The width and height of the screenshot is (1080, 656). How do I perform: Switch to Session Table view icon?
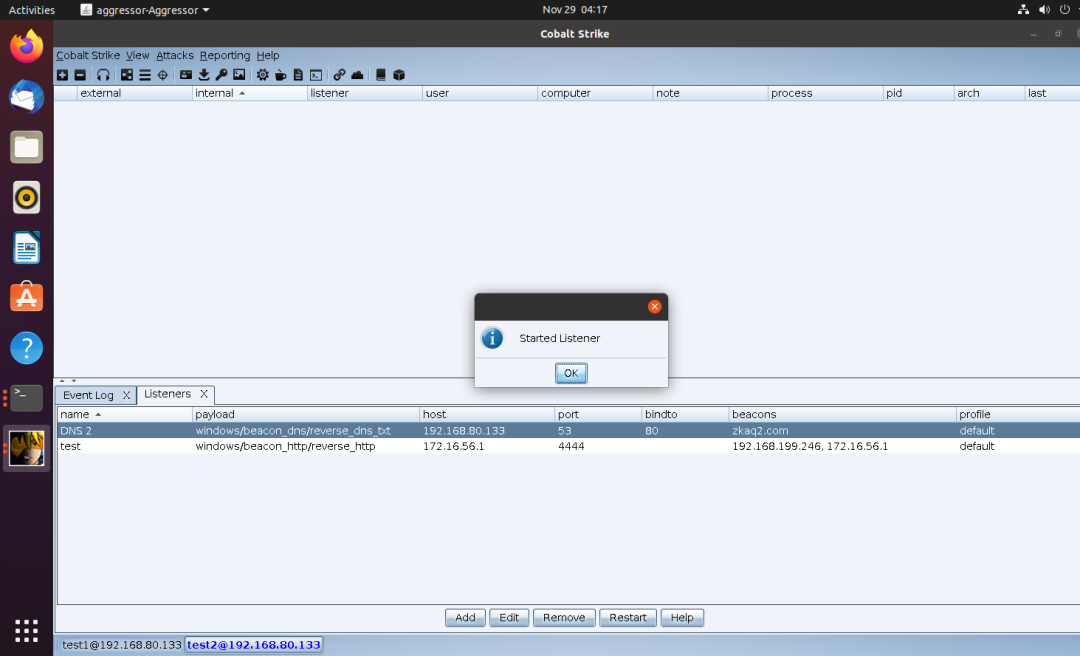point(145,75)
